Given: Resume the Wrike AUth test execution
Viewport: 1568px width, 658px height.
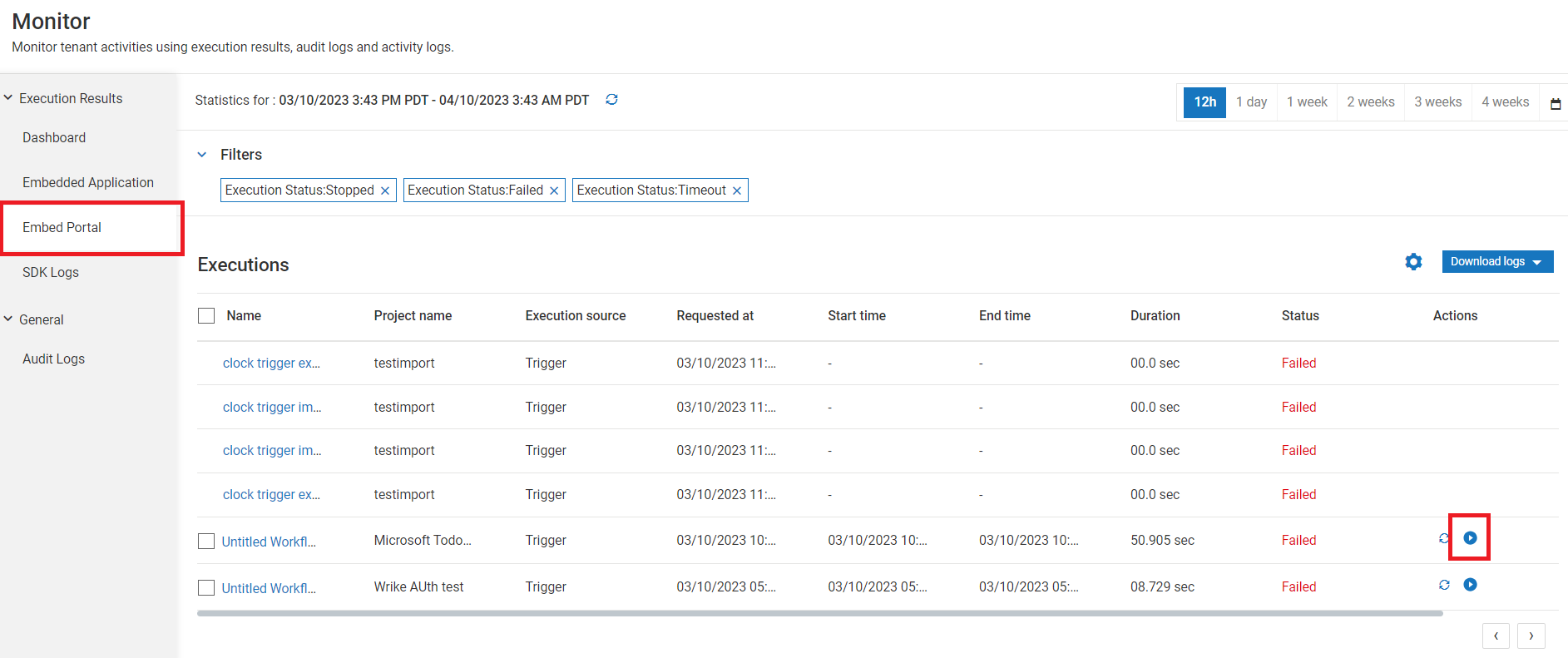Looking at the screenshot, I should coord(1471,585).
